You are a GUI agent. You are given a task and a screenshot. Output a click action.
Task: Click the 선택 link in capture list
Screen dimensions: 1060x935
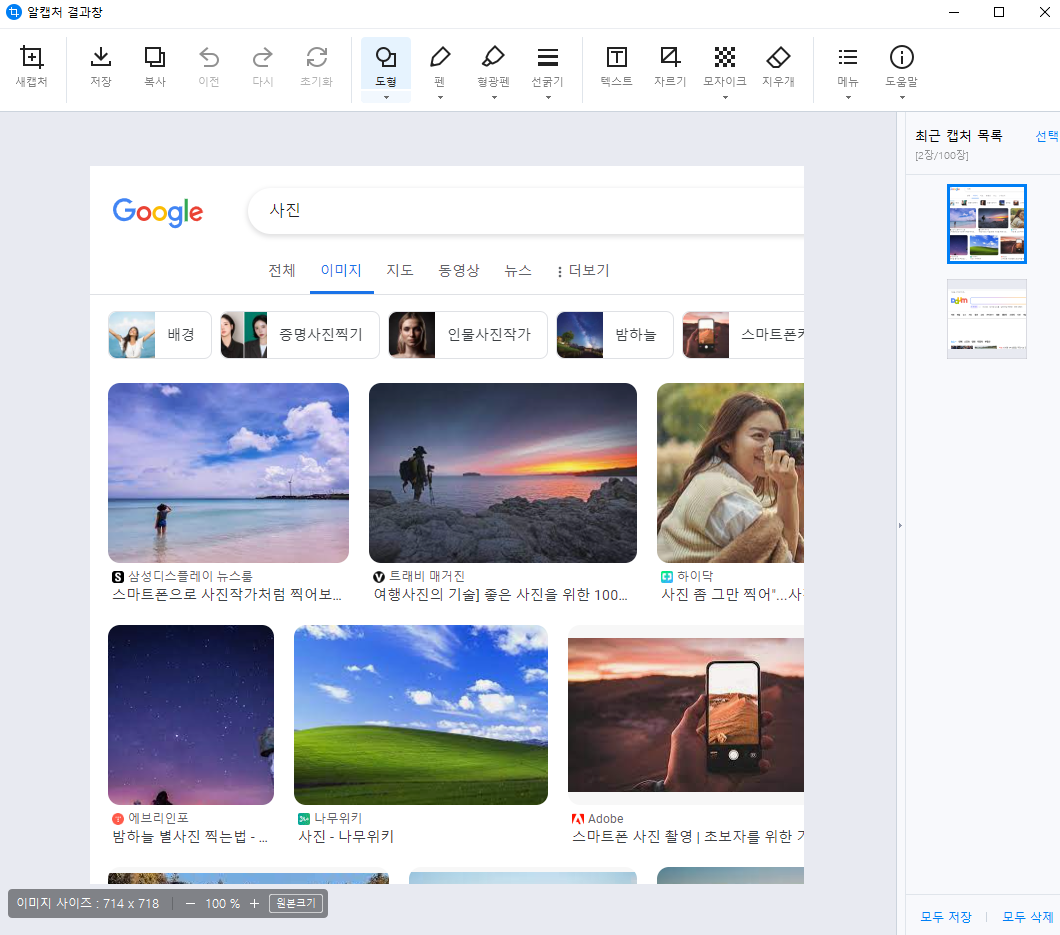pyautogui.click(x=1047, y=136)
